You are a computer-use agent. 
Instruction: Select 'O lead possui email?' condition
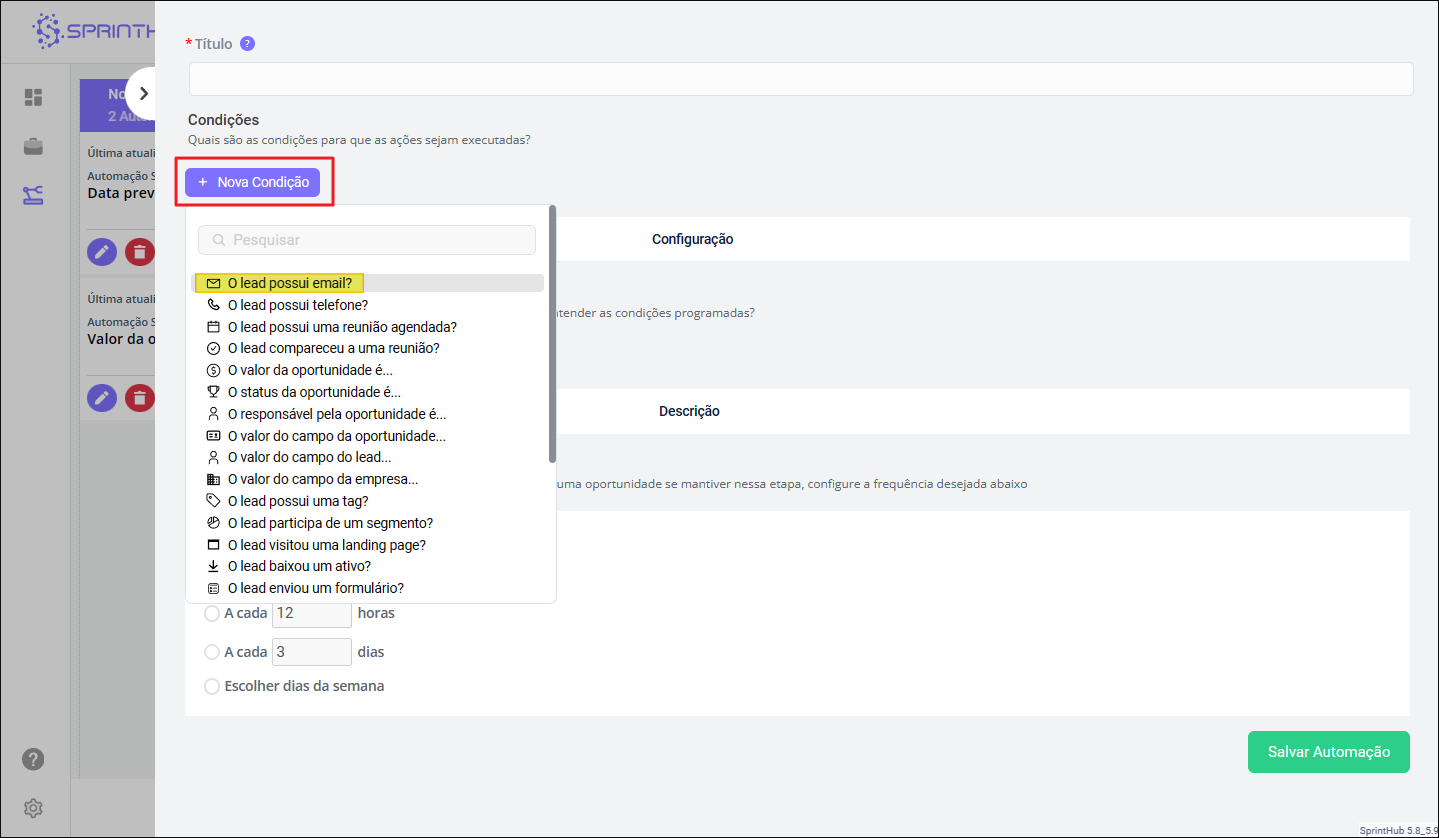289,283
